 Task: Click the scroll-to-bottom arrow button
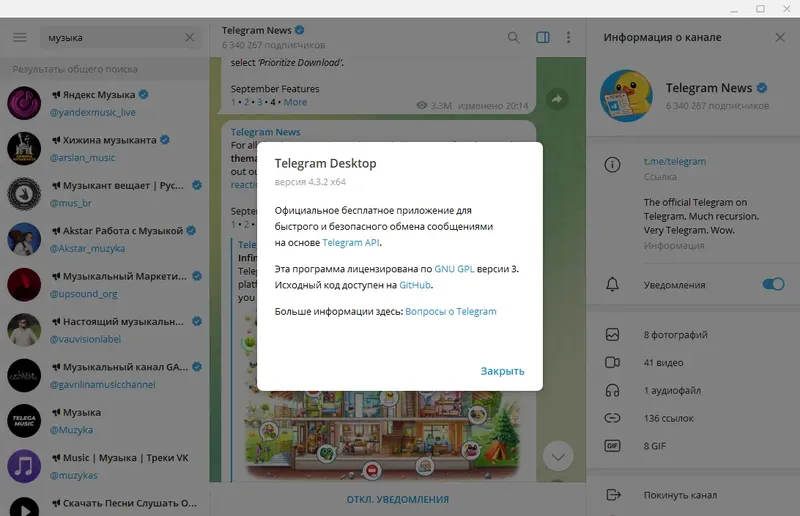pos(558,456)
